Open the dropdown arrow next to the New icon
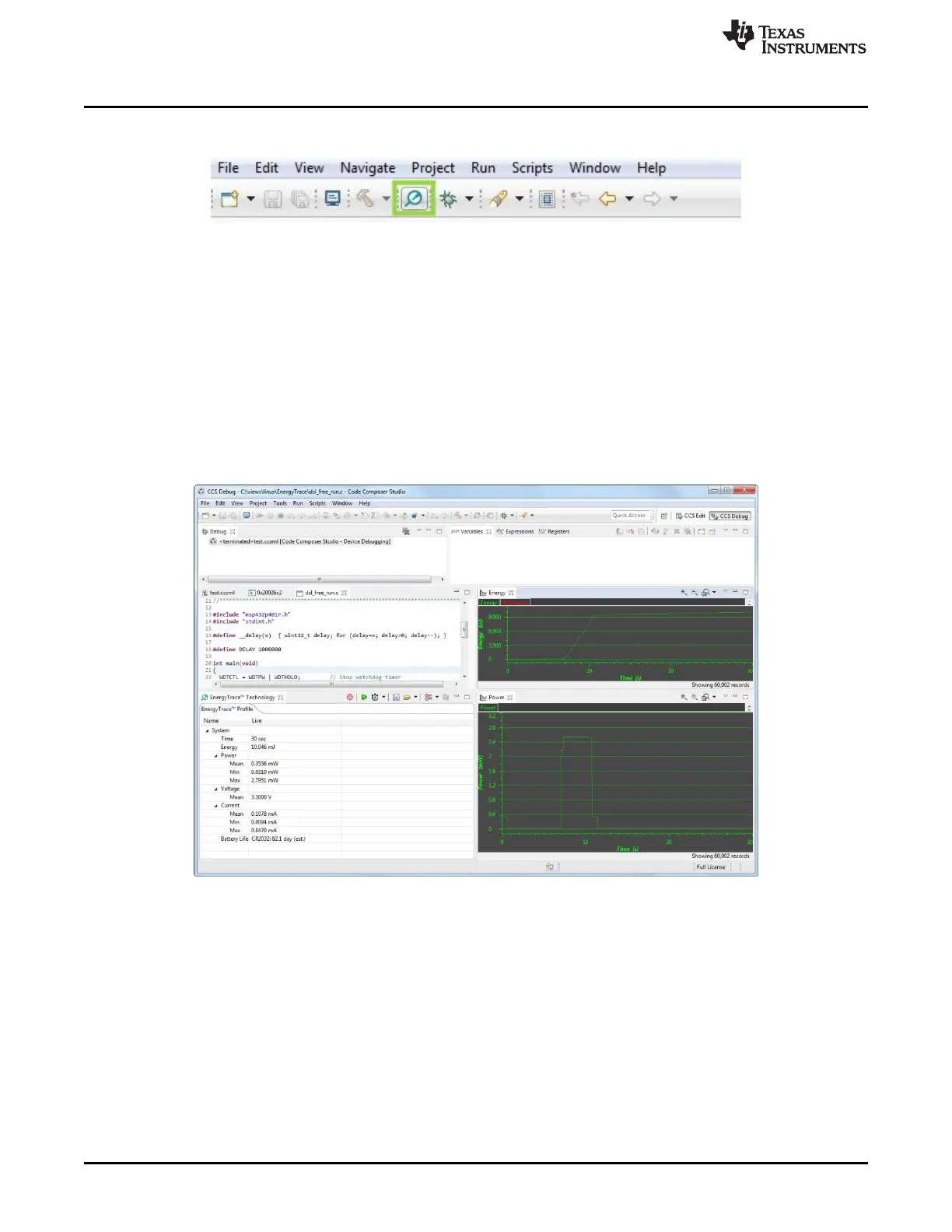This screenshot has height=1232, width=952. pyautogui.click(x=250, y=199)
